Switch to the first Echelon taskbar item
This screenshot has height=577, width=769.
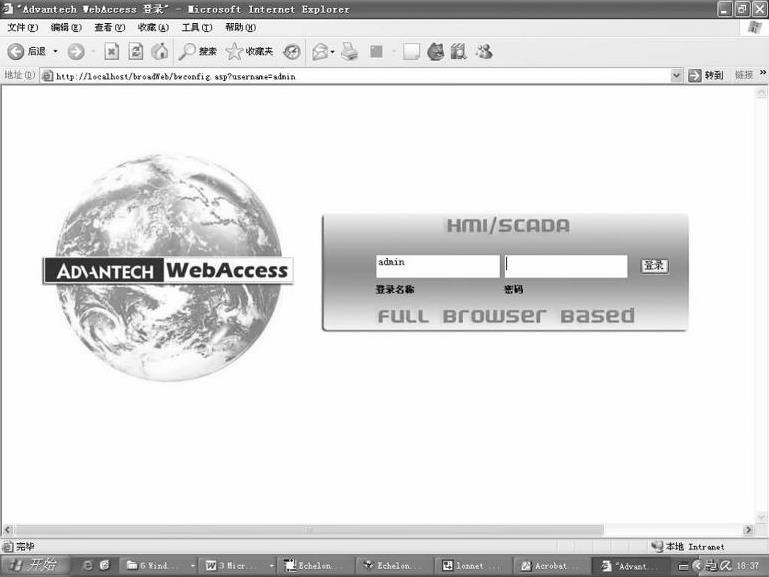pyautogui.click(x=316, y=566)
